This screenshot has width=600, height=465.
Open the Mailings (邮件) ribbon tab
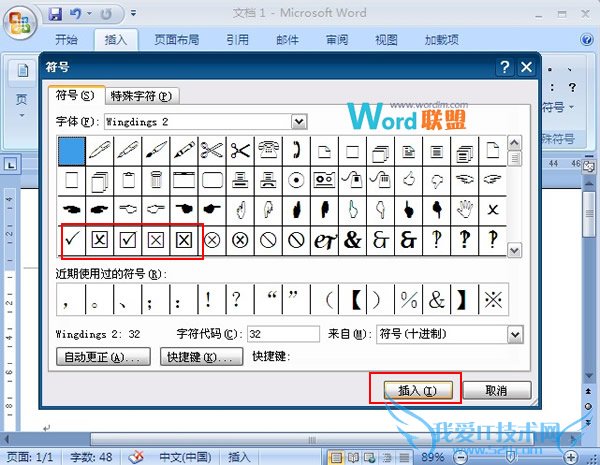click(287, 40)
